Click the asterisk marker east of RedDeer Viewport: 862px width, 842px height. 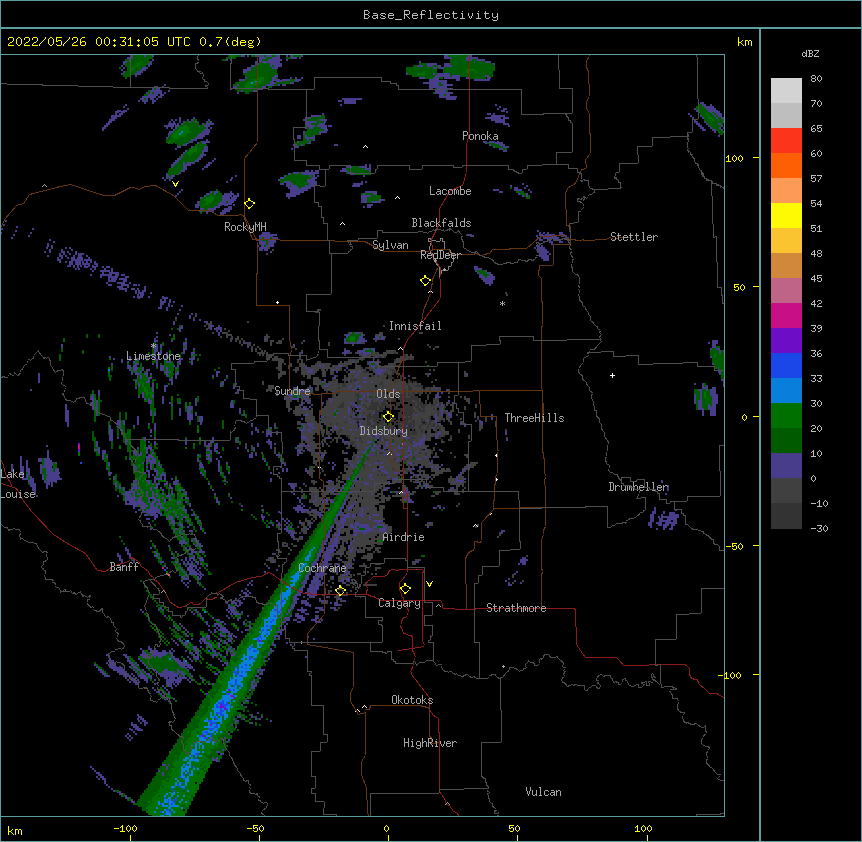pos(502,303)
